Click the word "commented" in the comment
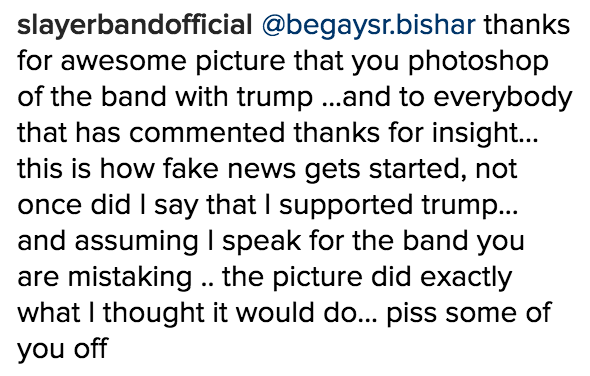 pos(207,134)
